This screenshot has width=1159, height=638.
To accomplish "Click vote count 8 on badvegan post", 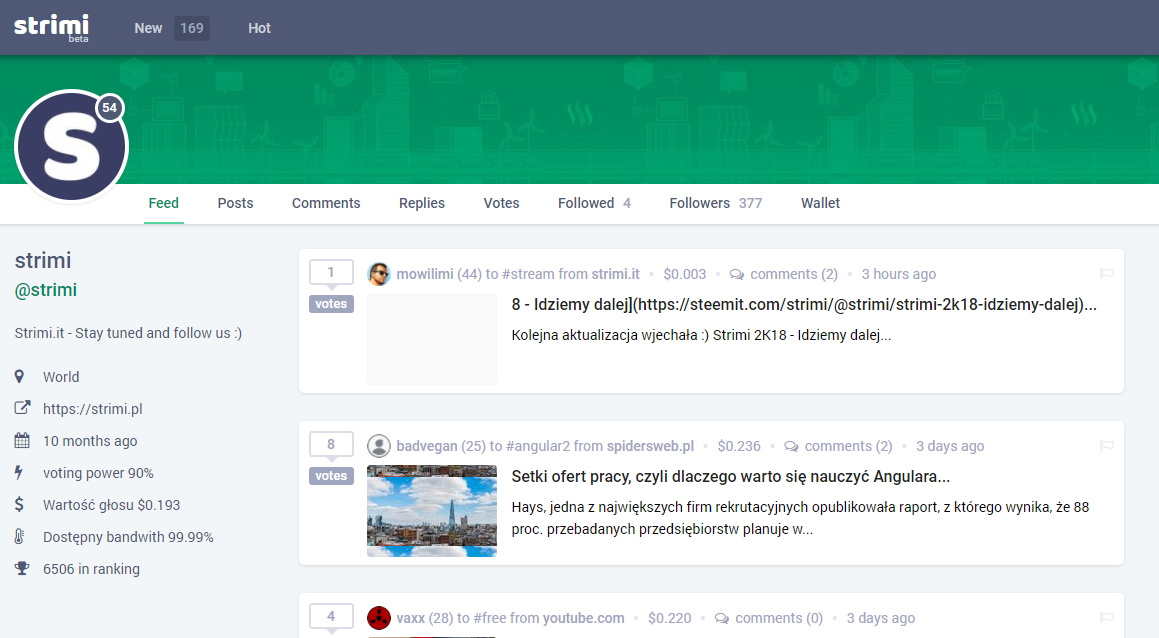I will [x=331, y=444].
